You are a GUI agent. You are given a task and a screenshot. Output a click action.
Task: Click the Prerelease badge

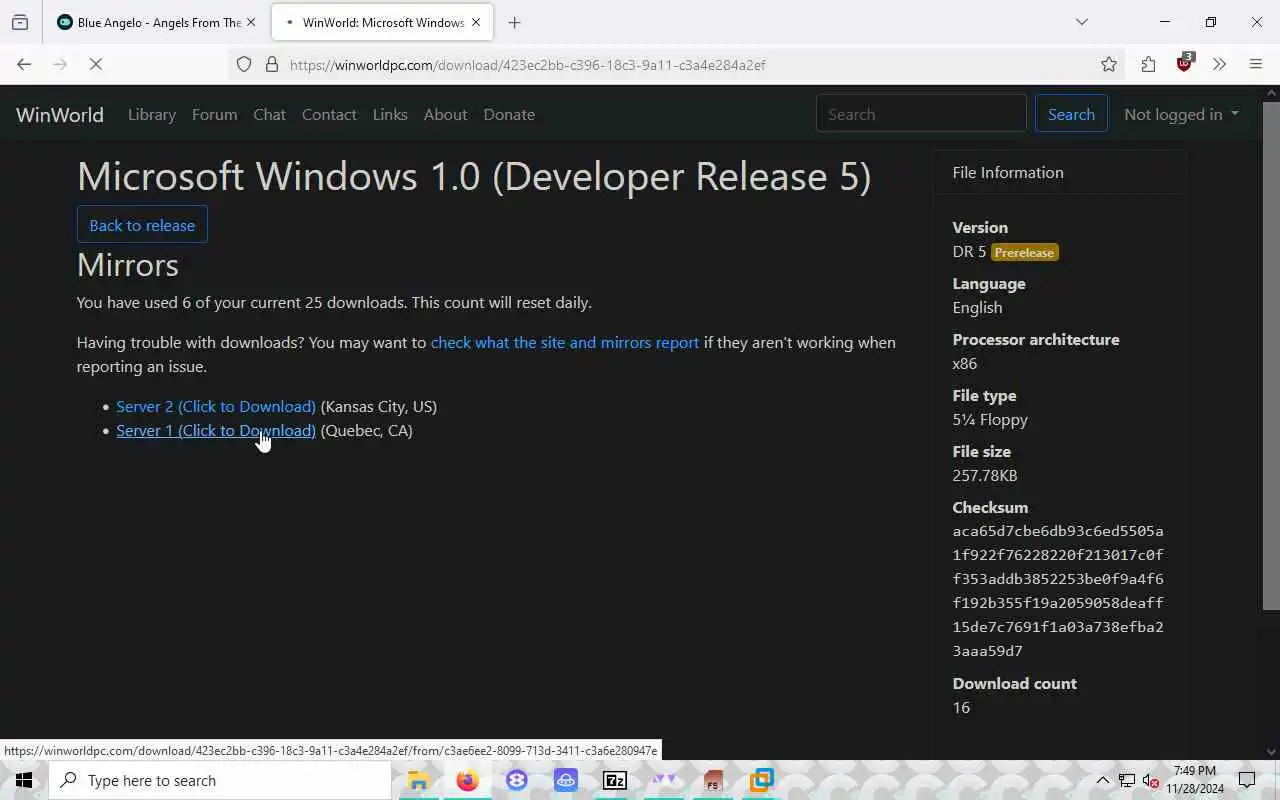point(1024,252)
